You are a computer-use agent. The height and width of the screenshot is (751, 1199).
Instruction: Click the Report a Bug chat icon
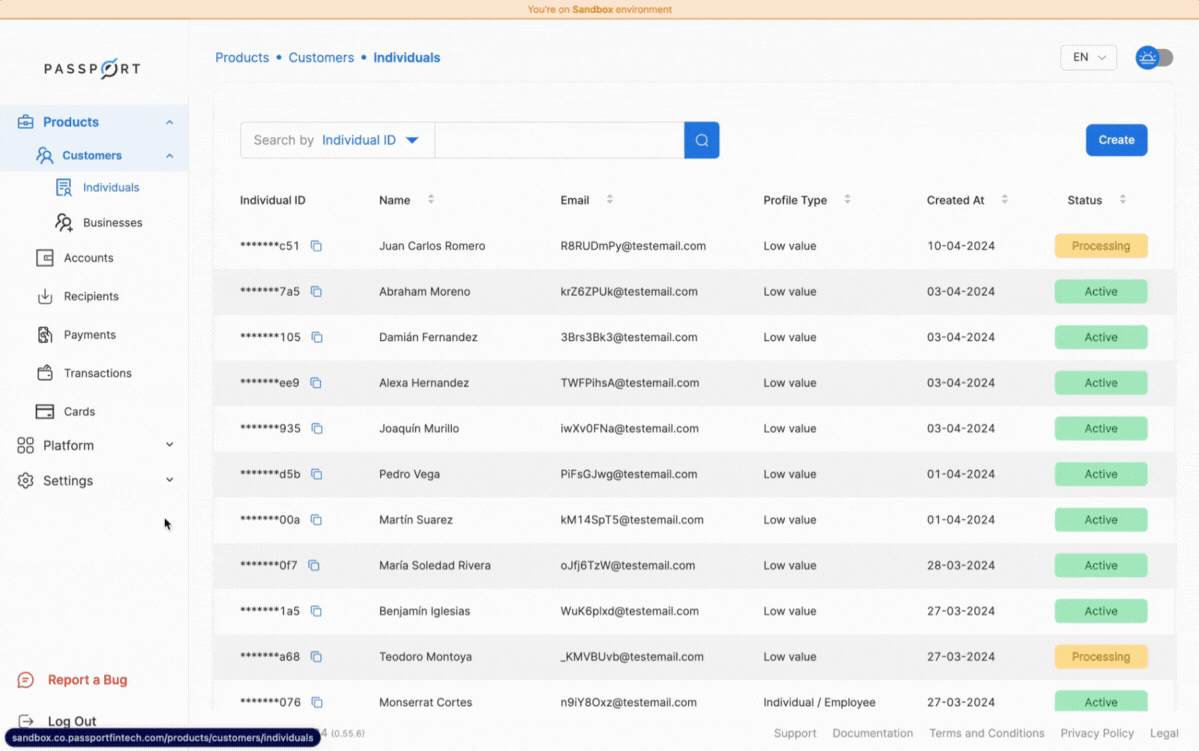click(25, 680)
